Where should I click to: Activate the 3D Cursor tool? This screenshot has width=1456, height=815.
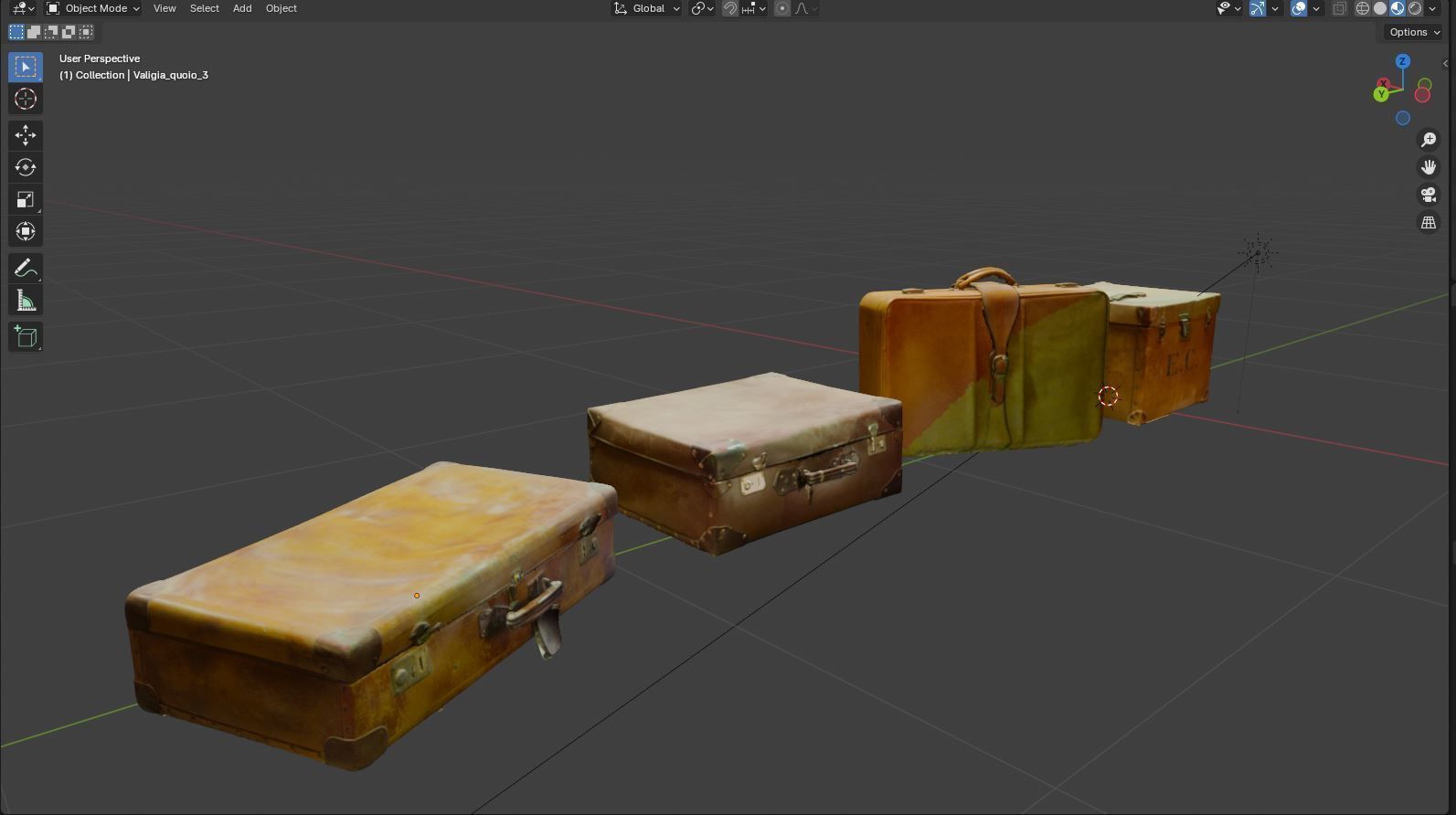(x=26, y=99)
